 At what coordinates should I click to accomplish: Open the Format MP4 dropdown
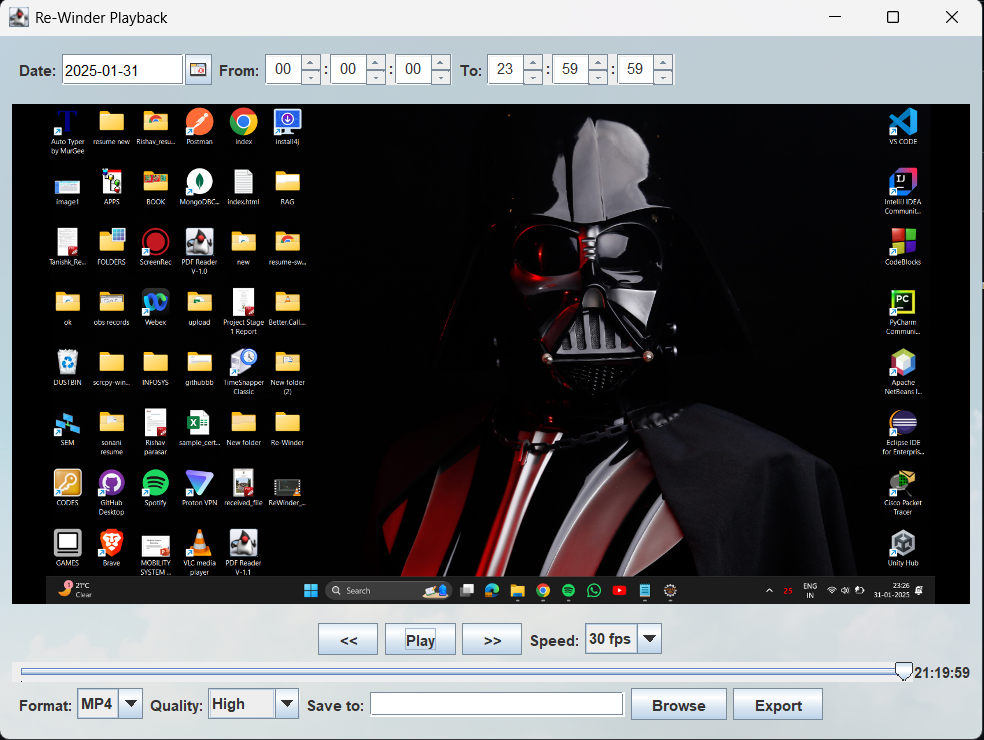click(130, 704)
